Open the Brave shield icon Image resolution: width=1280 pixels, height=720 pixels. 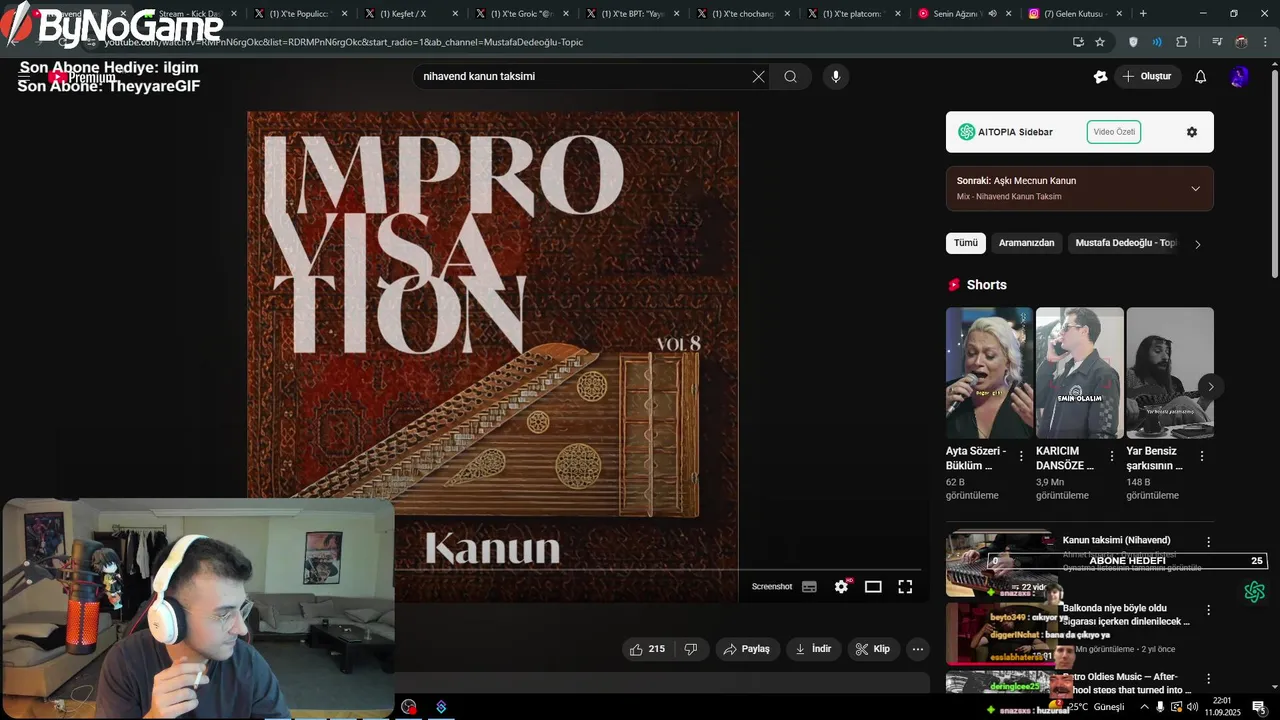(1133, 42)
